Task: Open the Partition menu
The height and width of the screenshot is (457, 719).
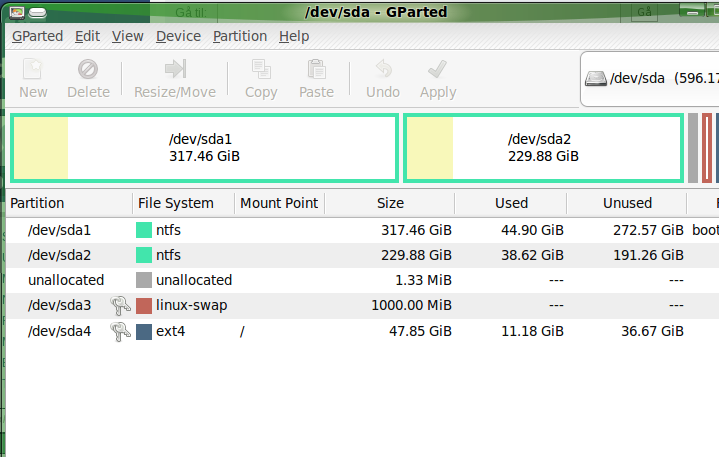Action: tap(240, 36)
